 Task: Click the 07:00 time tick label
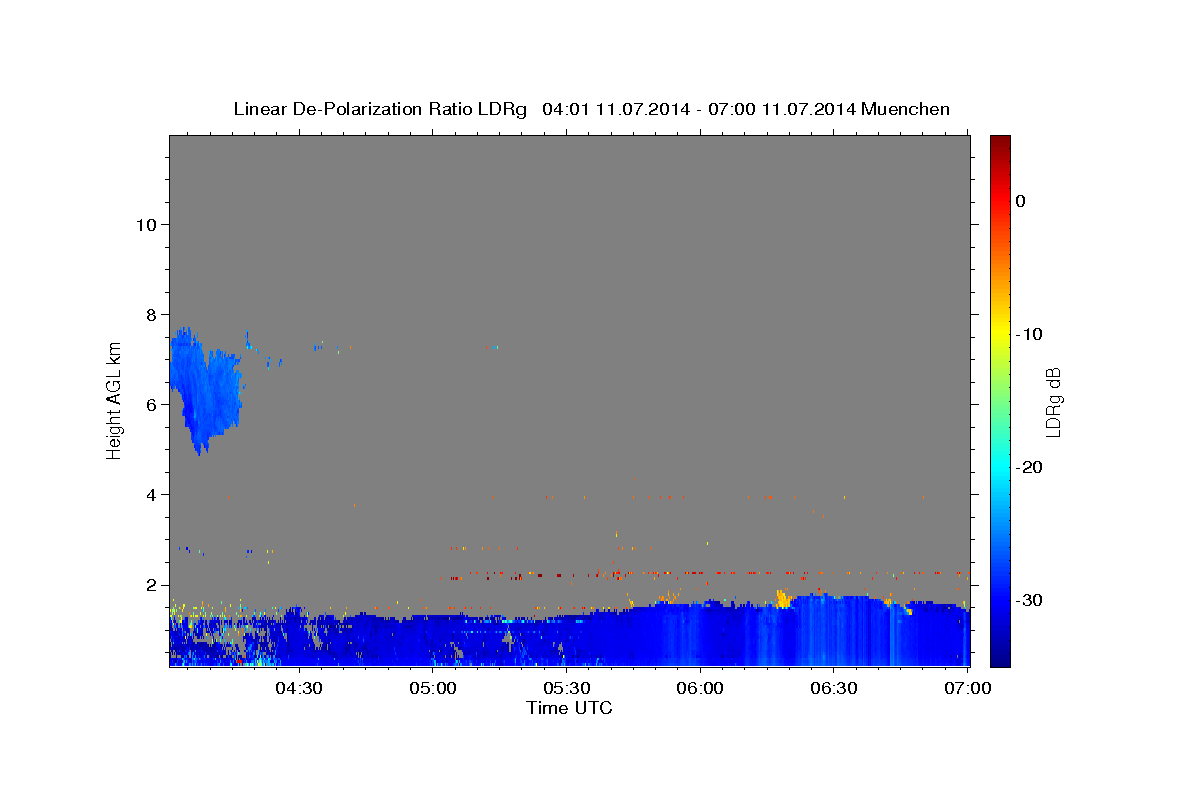pyautogui.click(x=967, y=688)
